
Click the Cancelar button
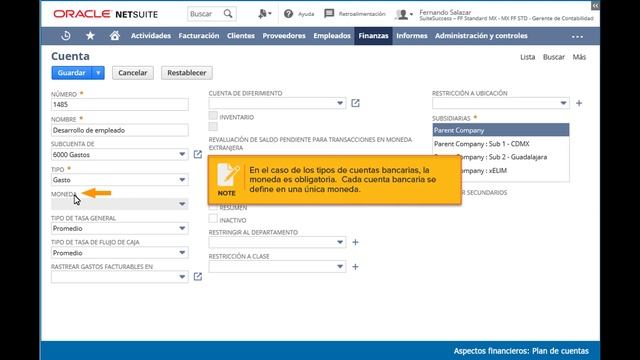[x=133, y=73]
